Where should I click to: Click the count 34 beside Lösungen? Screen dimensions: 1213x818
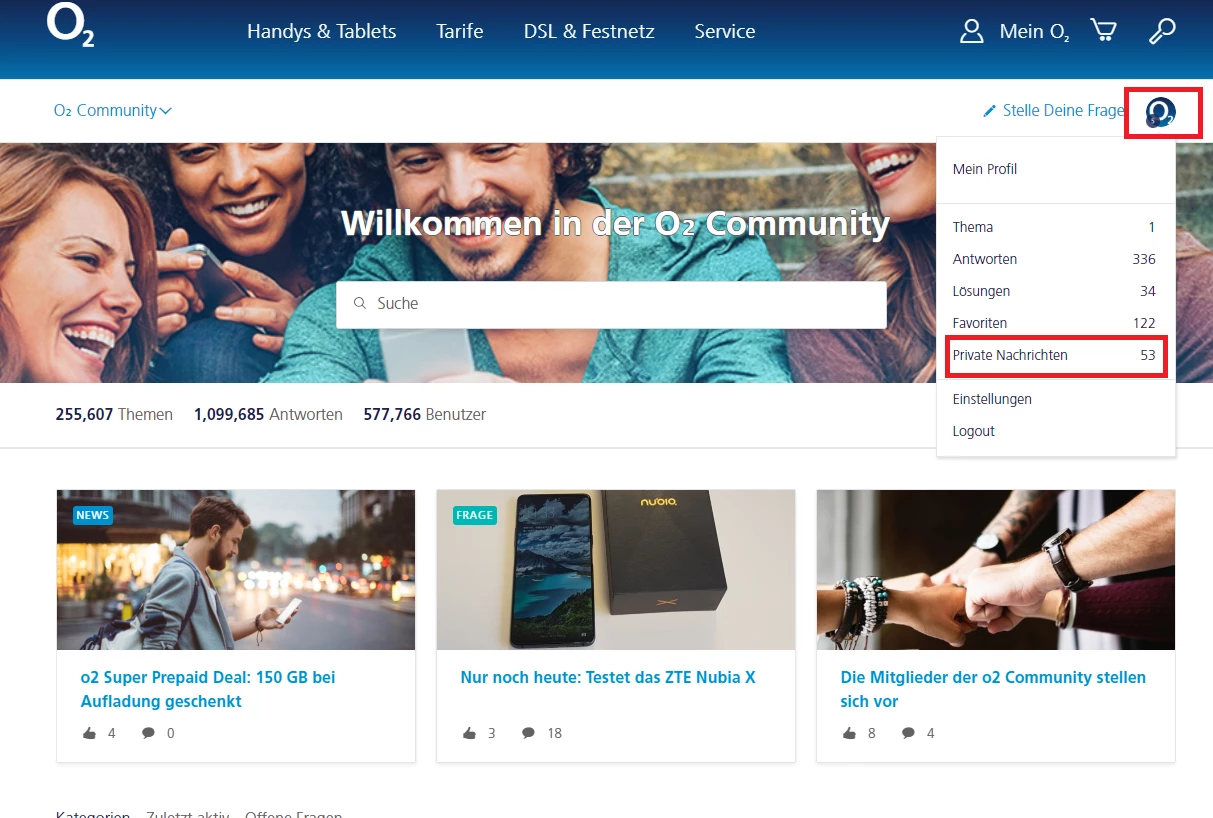[x=1148, y=291]
